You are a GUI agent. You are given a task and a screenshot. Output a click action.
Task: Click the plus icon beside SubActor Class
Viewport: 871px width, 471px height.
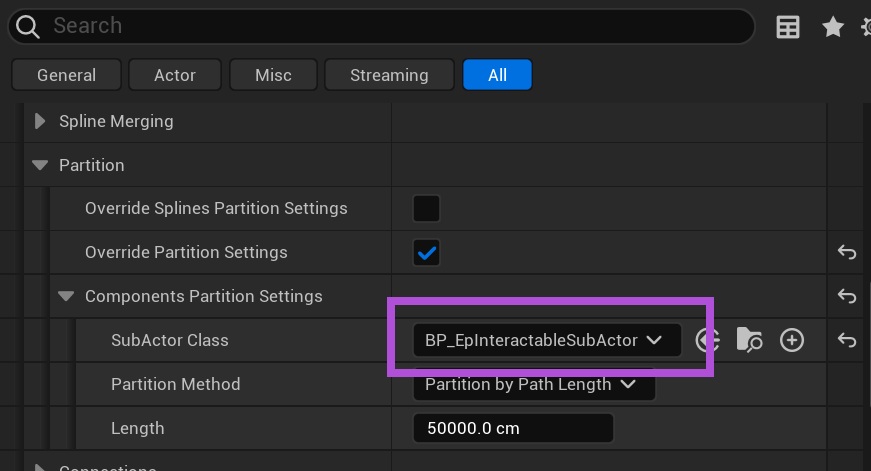click(792, 340)
